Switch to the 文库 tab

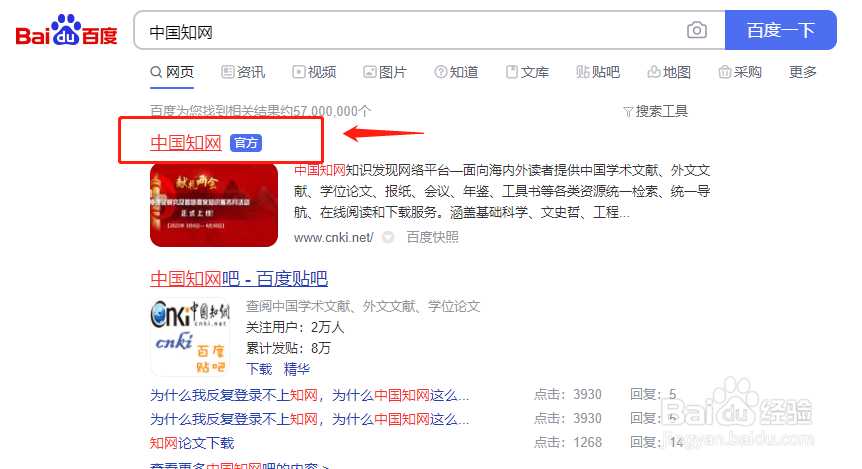tap(527, 72)
